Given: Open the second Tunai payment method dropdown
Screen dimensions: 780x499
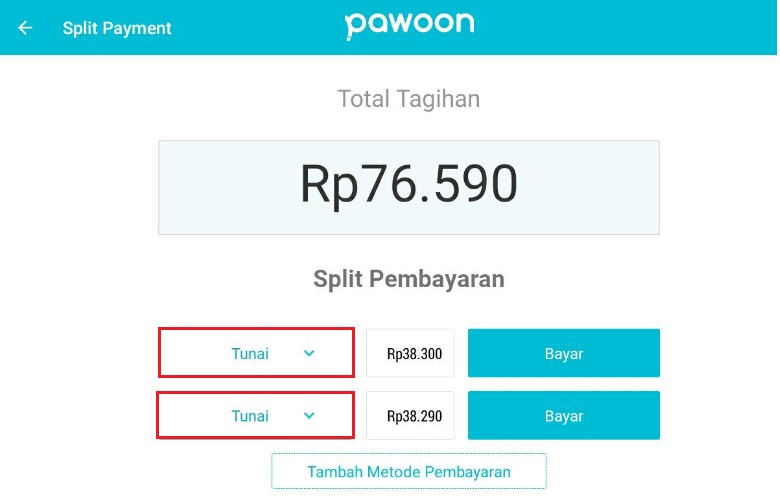Looking at the screenshot, I should tap(255, 415).
